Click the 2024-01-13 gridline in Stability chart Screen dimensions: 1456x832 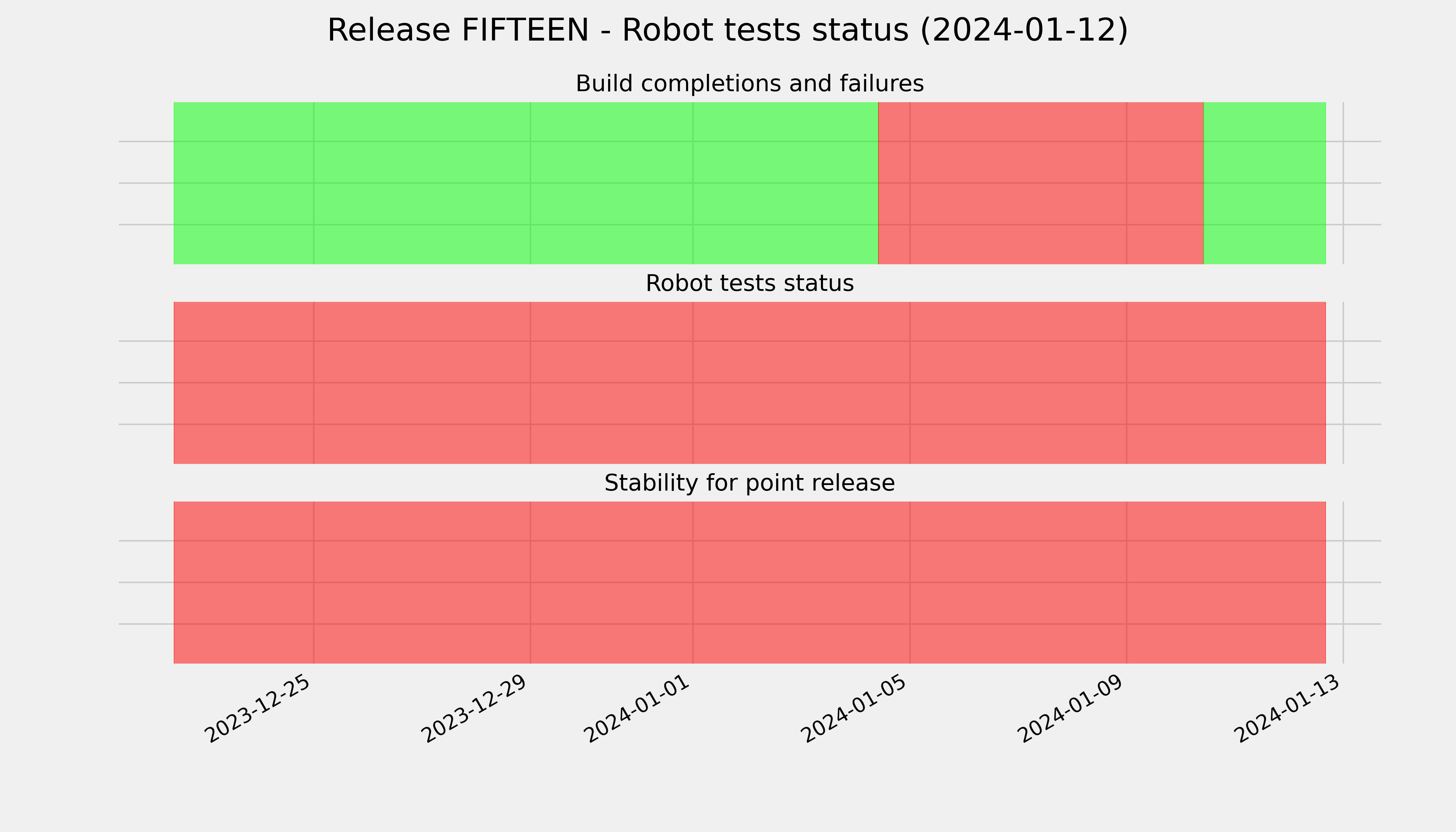[x=1343, y=583]
